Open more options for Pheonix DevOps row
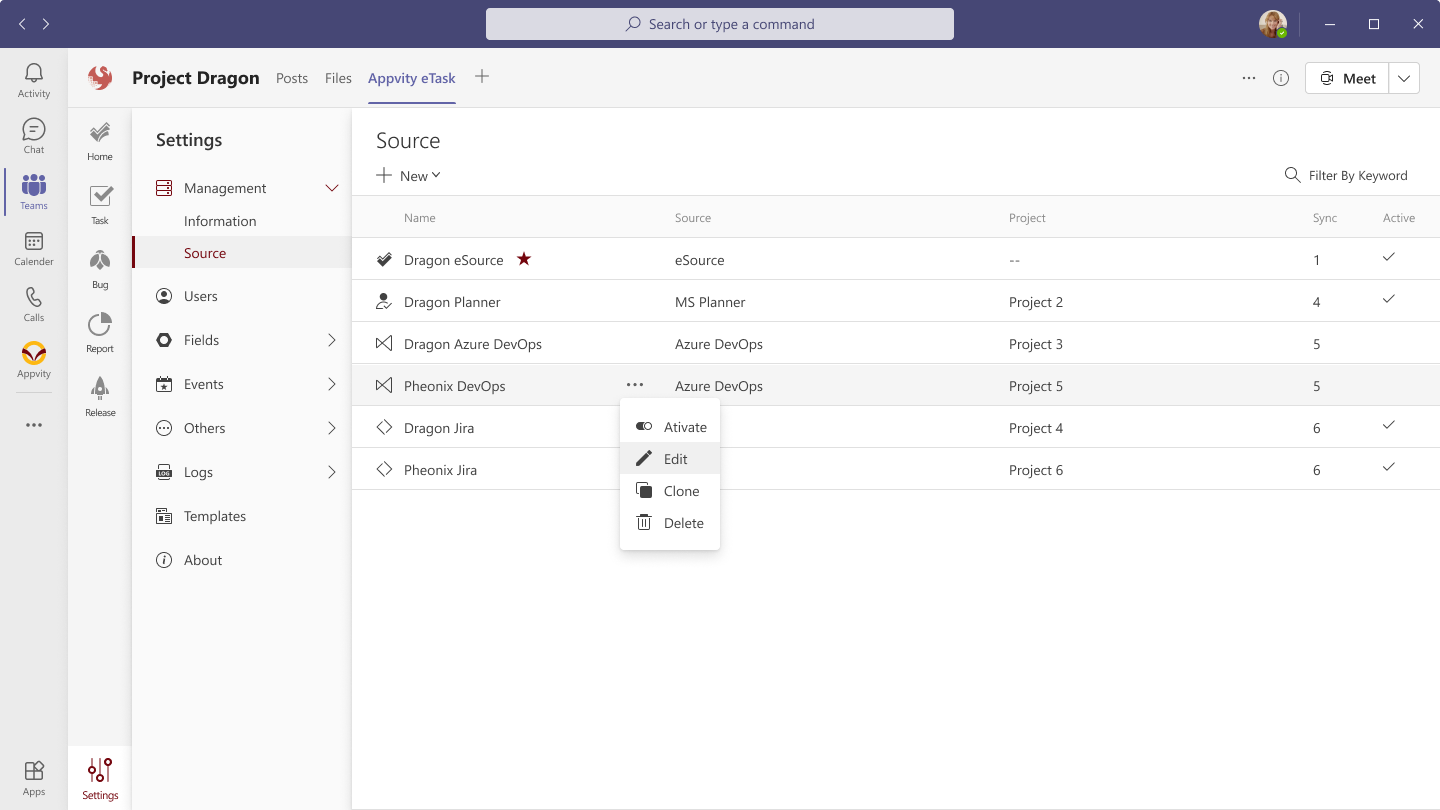This screenshot has width=1440, height=810. [635, 385]
